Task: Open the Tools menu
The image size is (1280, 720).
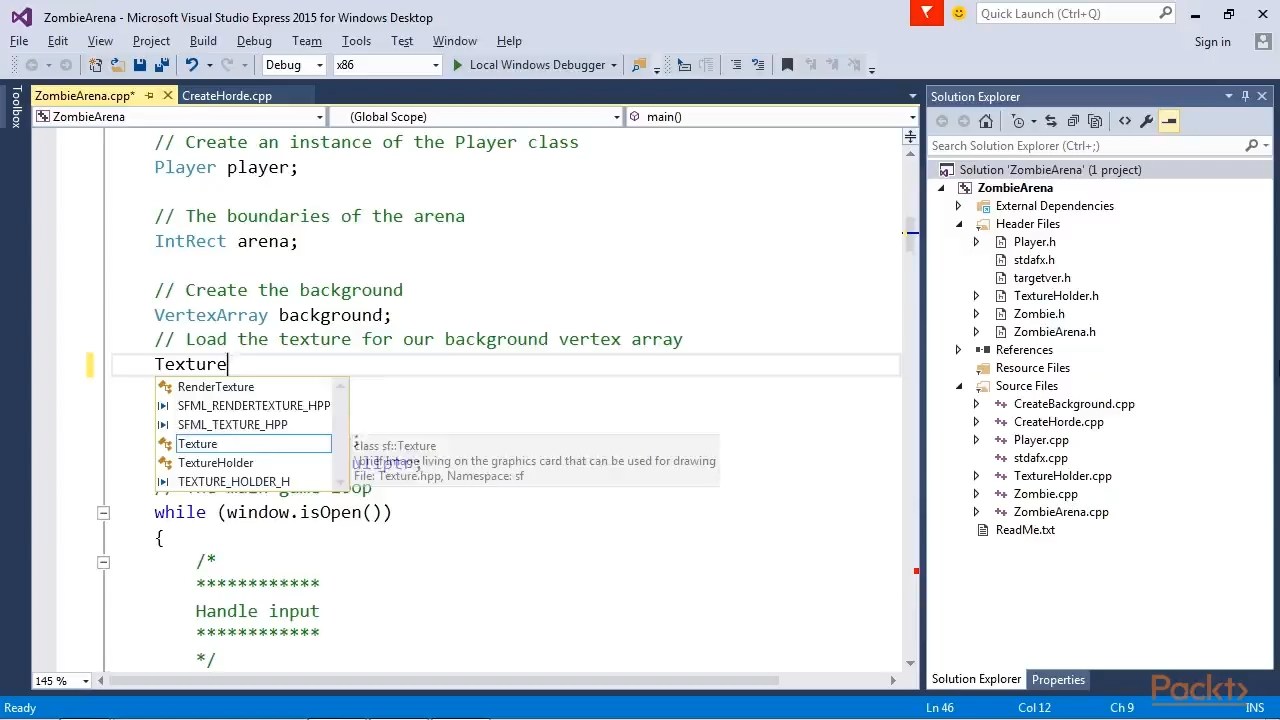Action: pos(356,41)
